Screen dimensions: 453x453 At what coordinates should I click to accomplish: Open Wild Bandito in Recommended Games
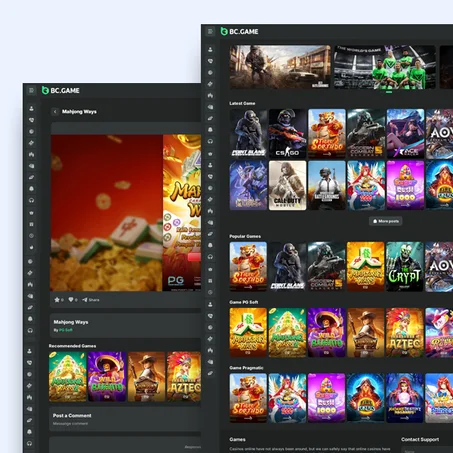107,376
